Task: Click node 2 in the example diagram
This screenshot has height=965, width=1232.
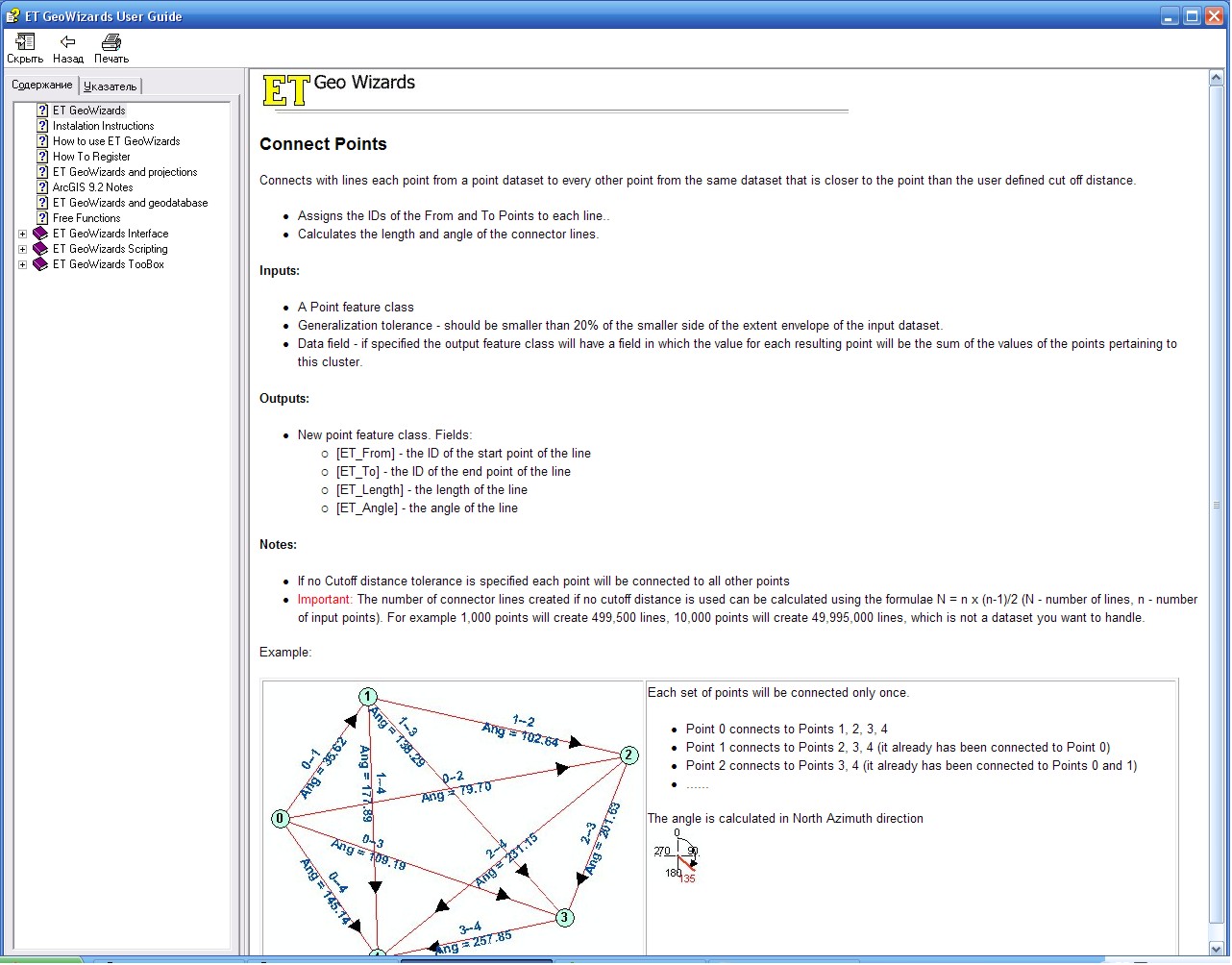Action: pos(628,755)
